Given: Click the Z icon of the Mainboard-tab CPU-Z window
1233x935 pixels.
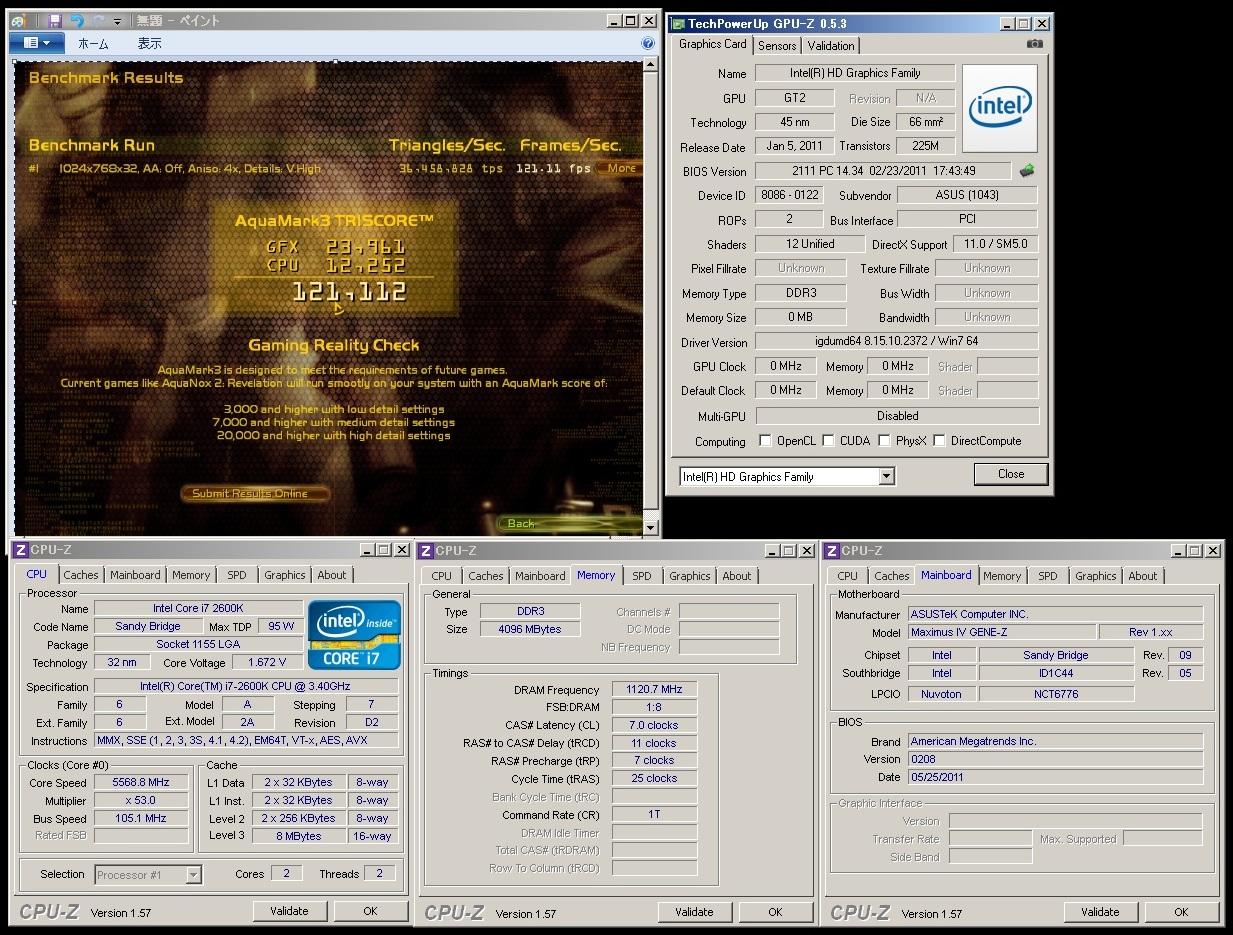Looking at the screenshot, I should point(831,551).
